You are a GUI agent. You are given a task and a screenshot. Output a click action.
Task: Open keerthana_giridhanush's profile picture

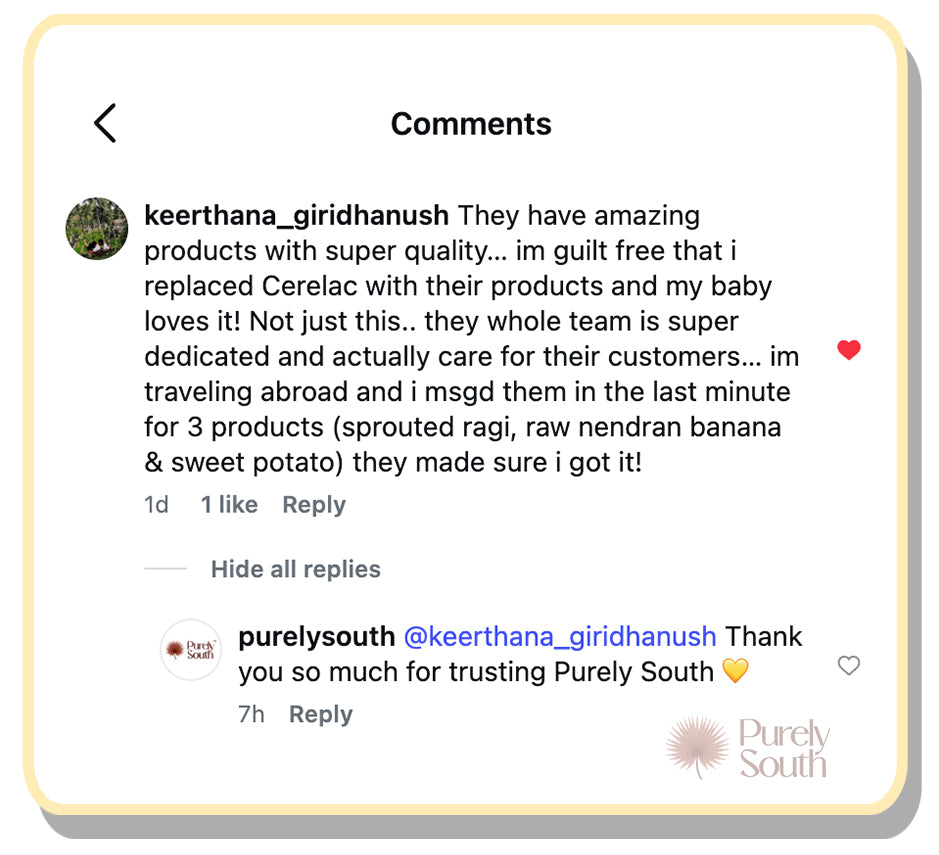[97, 229]
